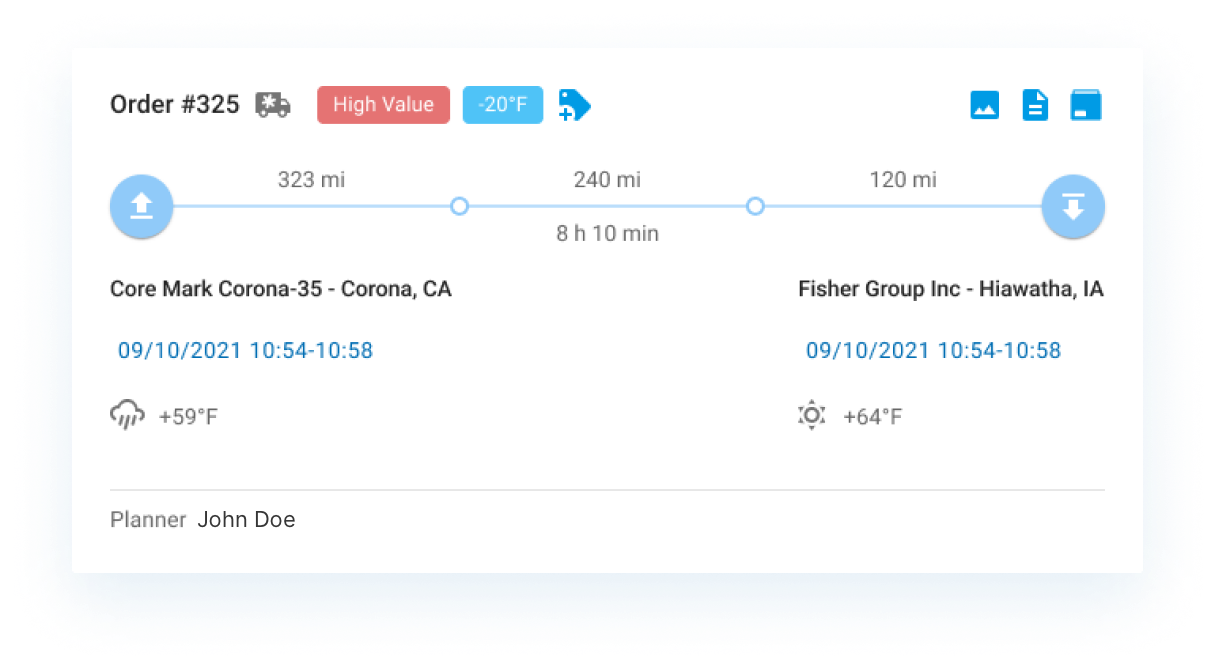Image resolution: width=1215 pixels, height=669 pixels.
Task: Open the document attachment icon
Action: [x=1035, y=104]
